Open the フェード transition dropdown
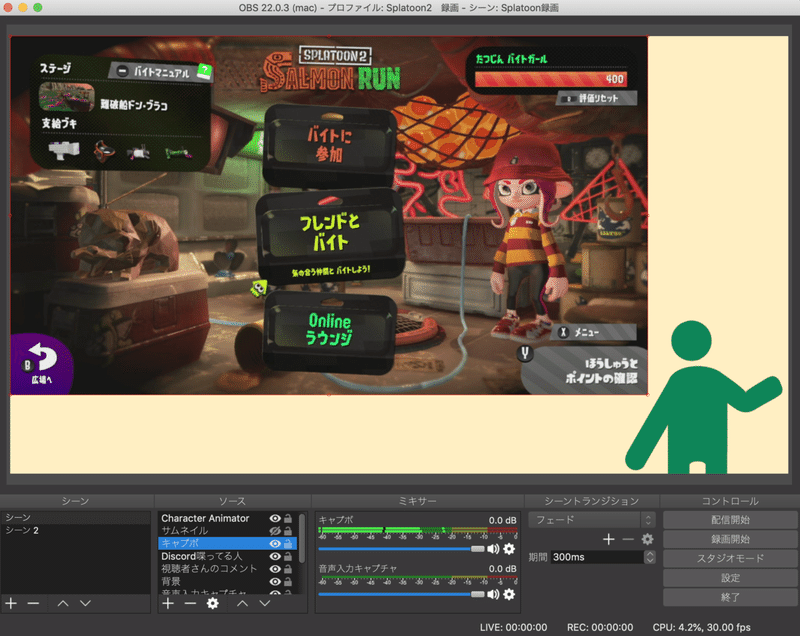 (x=591, y=520)
